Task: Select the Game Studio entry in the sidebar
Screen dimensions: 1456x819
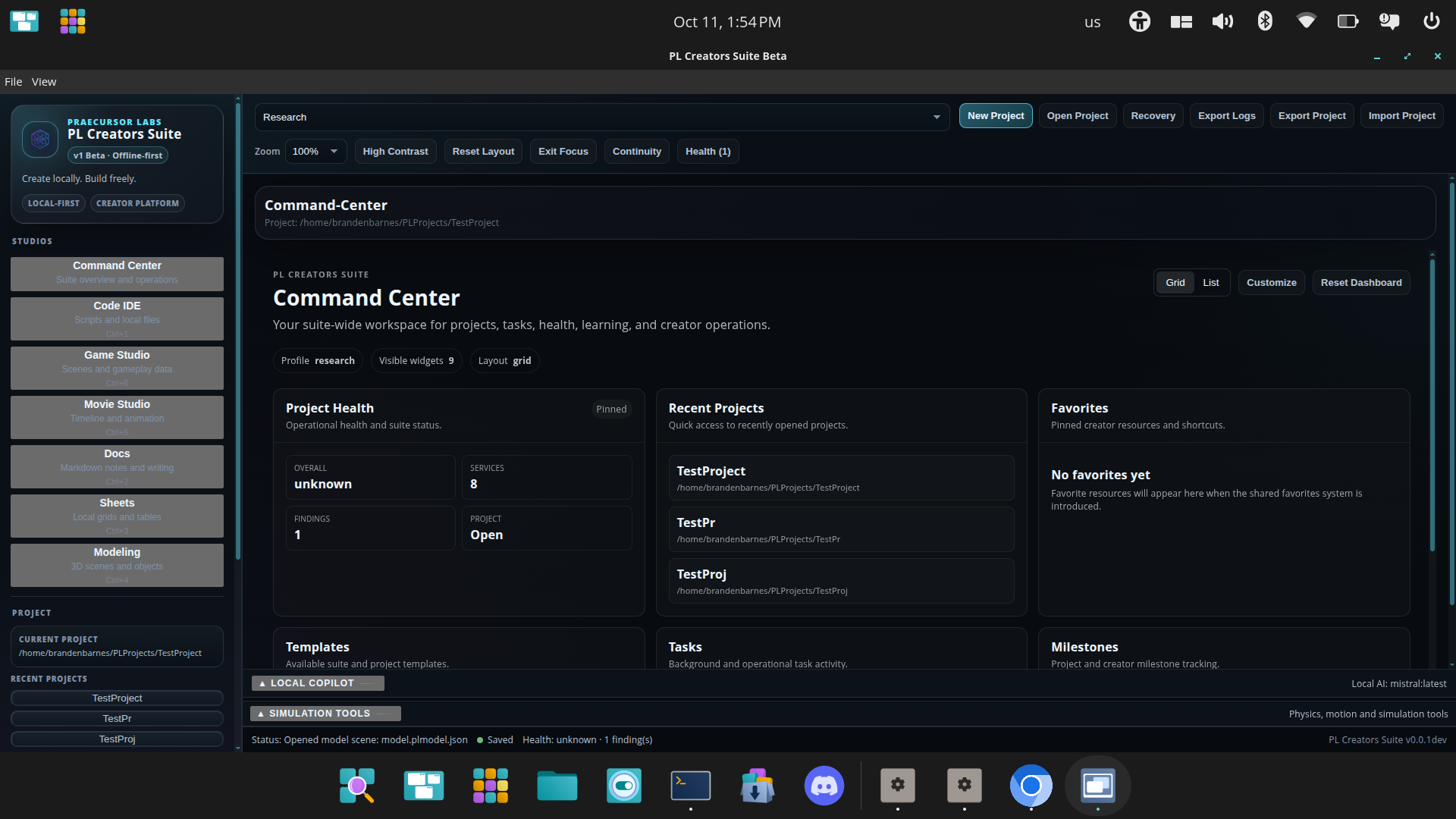Action: 117,368
